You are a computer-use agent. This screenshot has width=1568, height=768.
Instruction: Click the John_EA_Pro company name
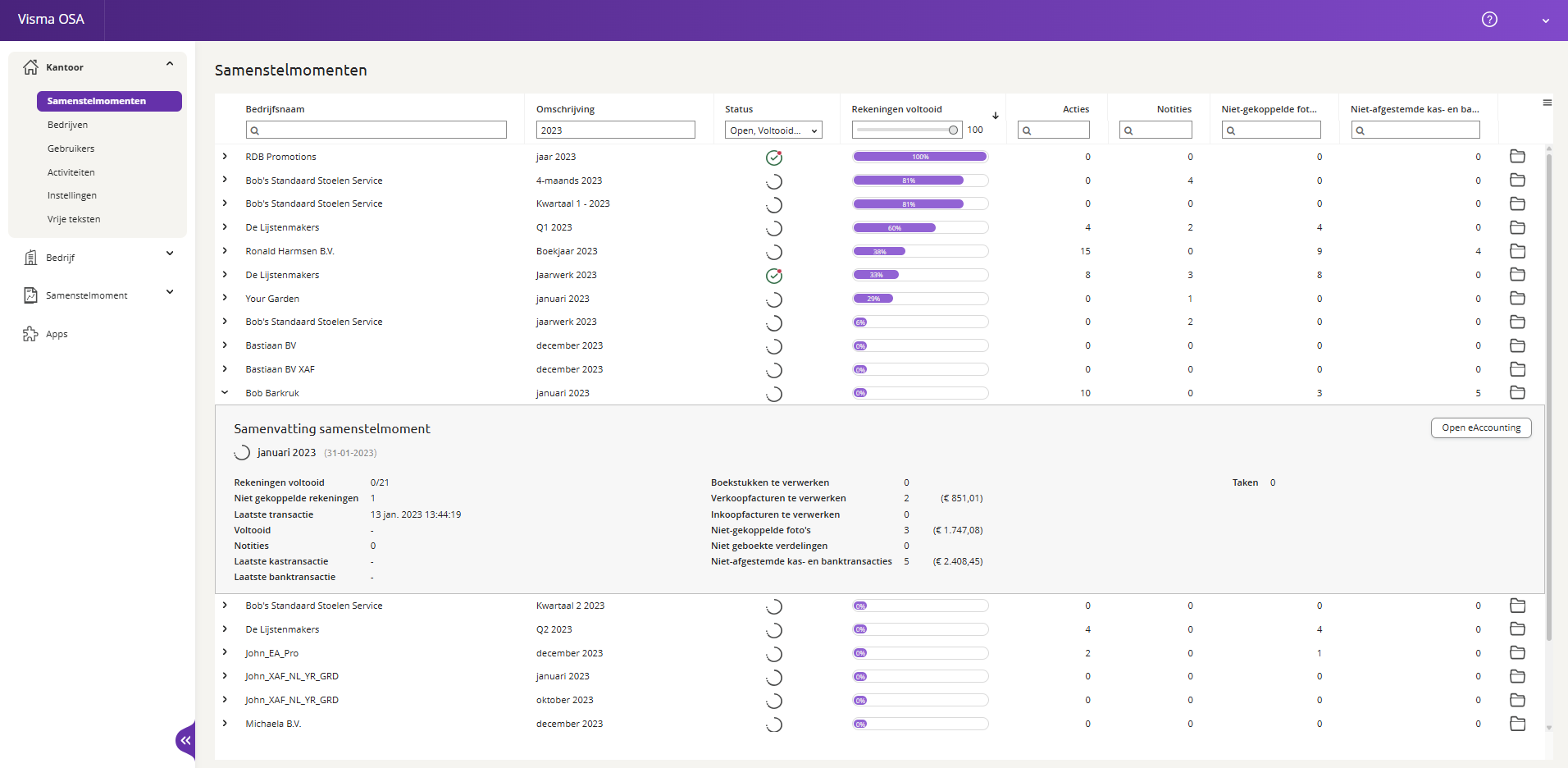271,653
